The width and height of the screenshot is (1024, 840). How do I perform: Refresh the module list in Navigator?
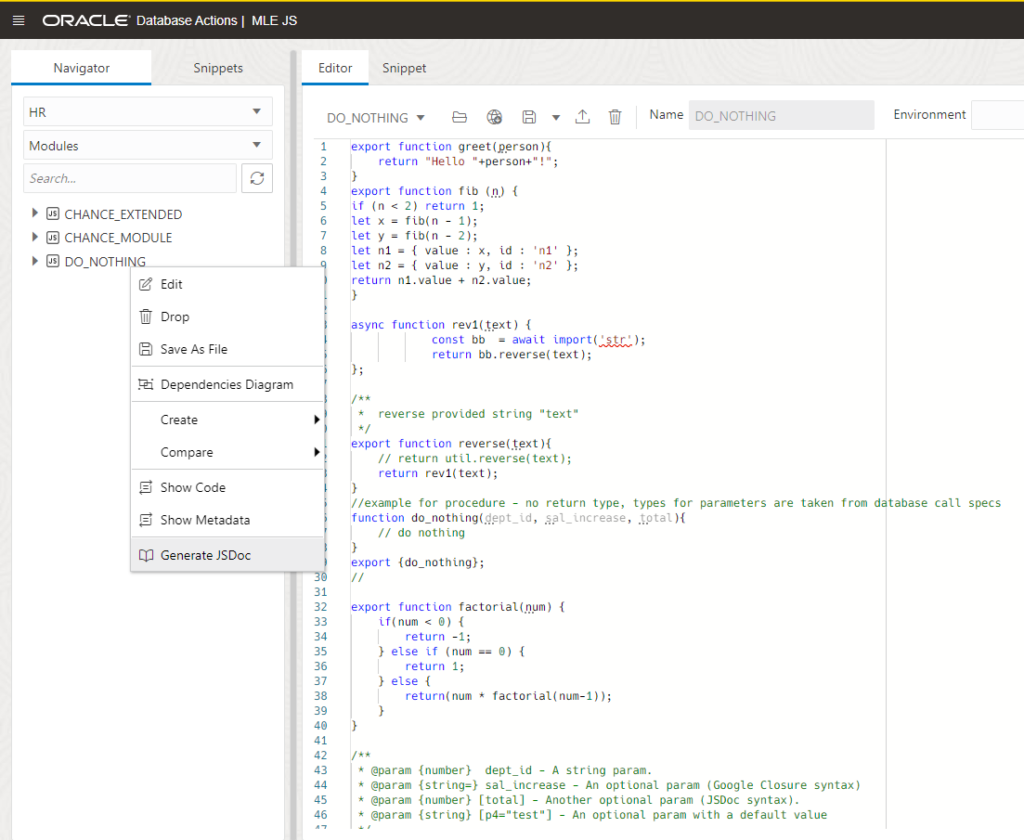point(257,178)
